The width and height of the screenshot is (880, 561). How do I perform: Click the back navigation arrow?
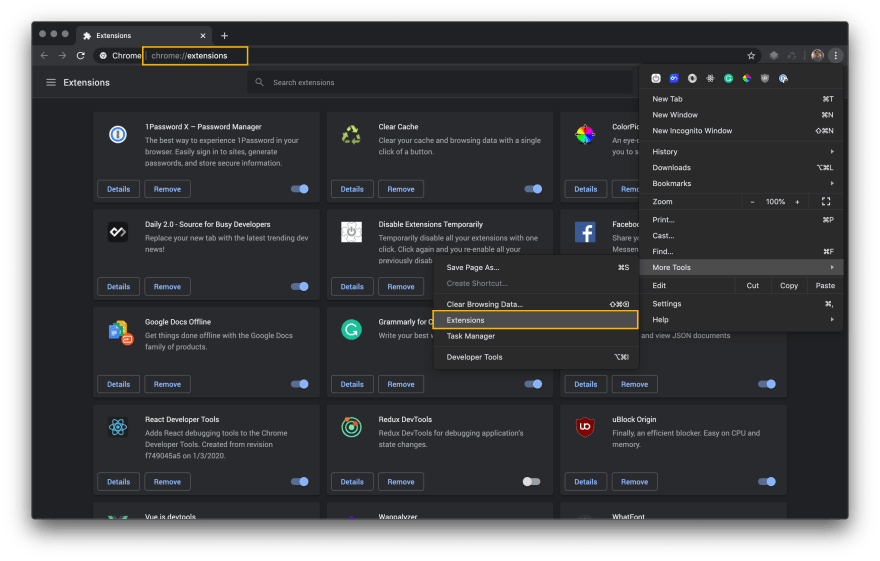pyautogui.click(x=44, y=56)
